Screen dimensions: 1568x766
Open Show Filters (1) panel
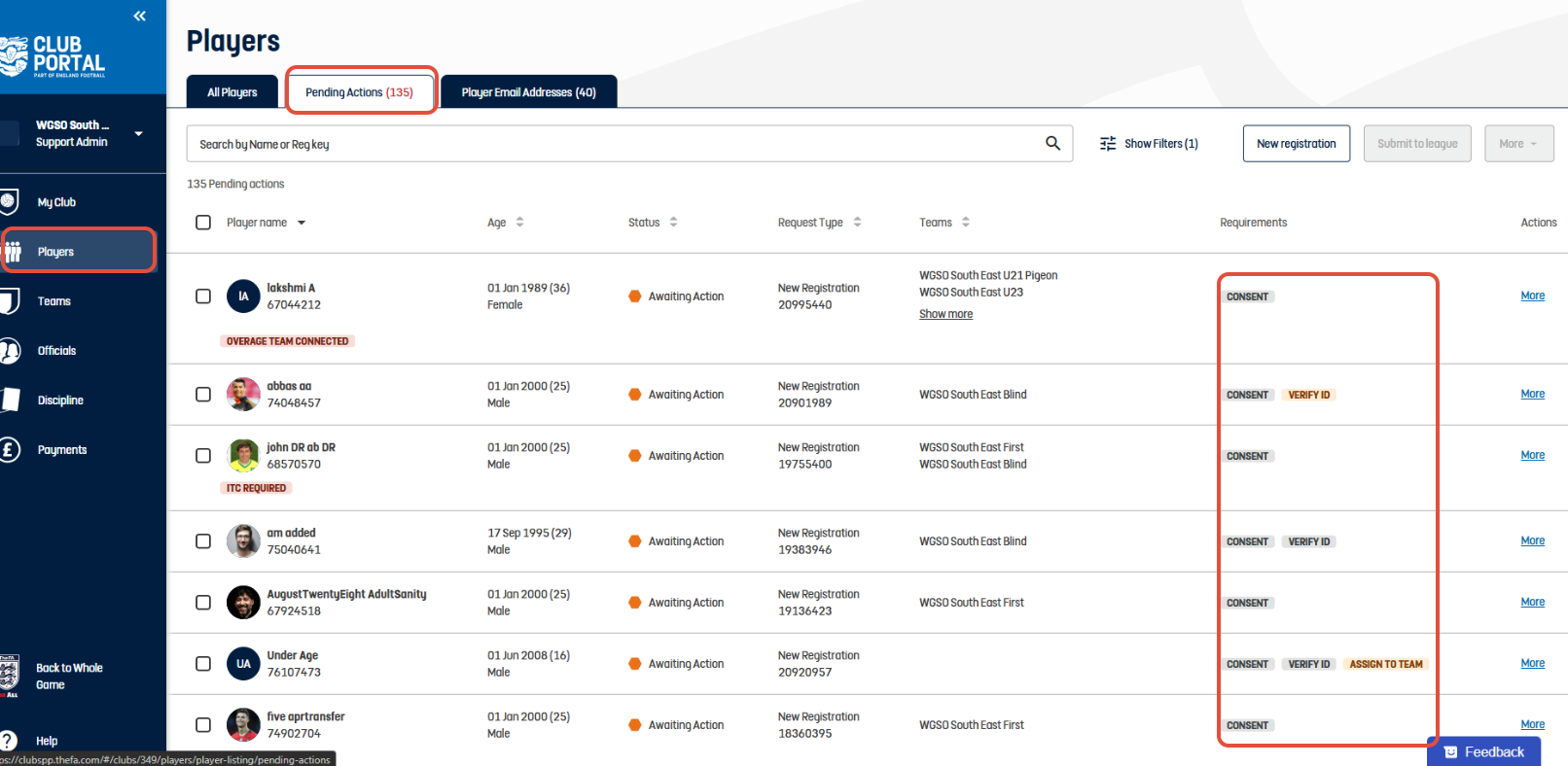tap(1149, 144)
